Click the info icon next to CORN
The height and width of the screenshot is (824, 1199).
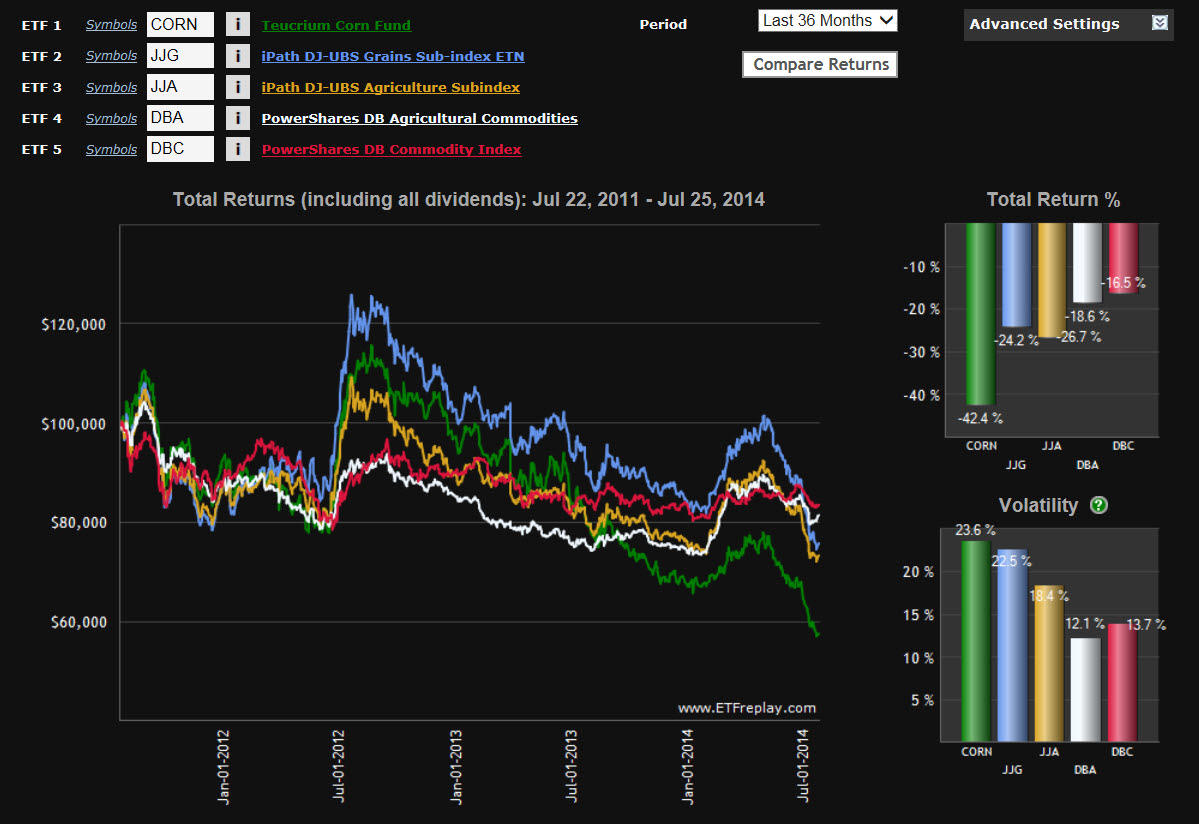pos(237,25)
